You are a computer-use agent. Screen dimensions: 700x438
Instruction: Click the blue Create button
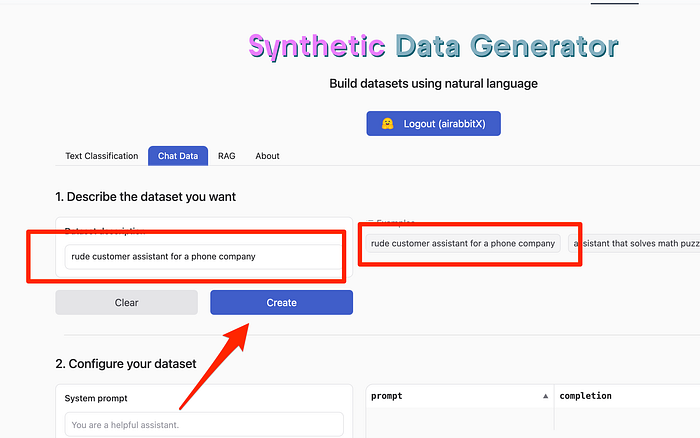(281, 302)
